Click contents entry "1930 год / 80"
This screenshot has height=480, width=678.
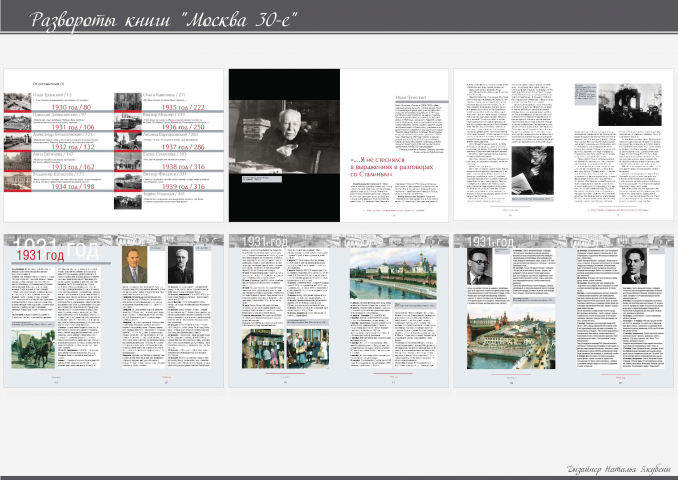(x=71, y=107)
